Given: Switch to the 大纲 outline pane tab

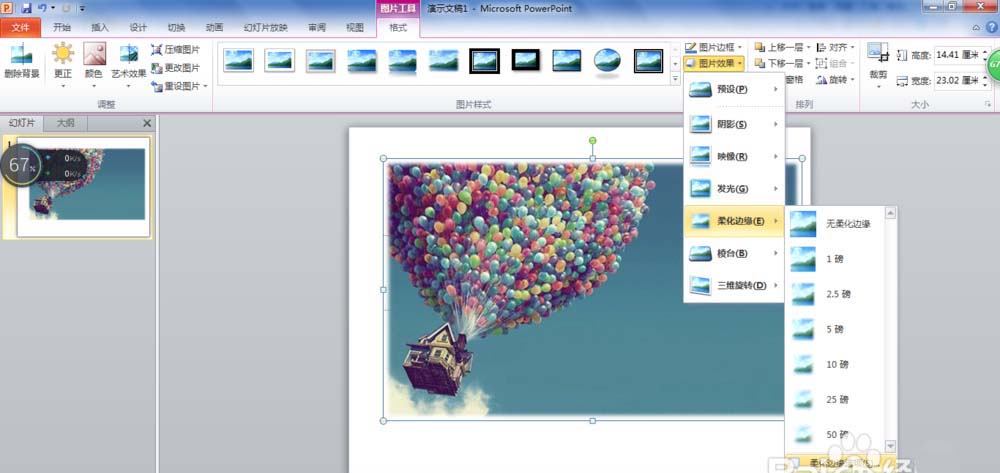Looking at the screenshot, I should coord(65,123).
